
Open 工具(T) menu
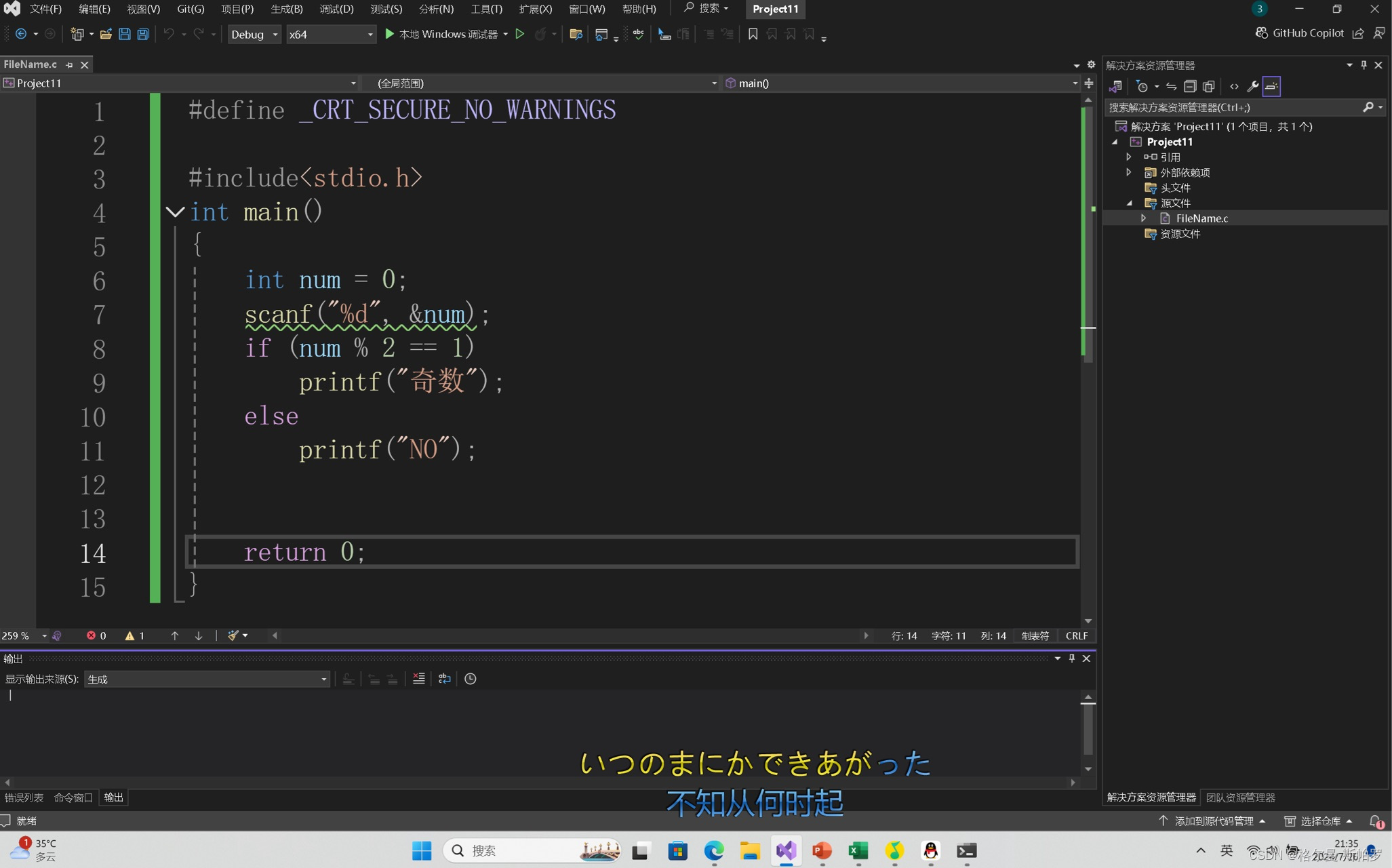pos(487,9)
